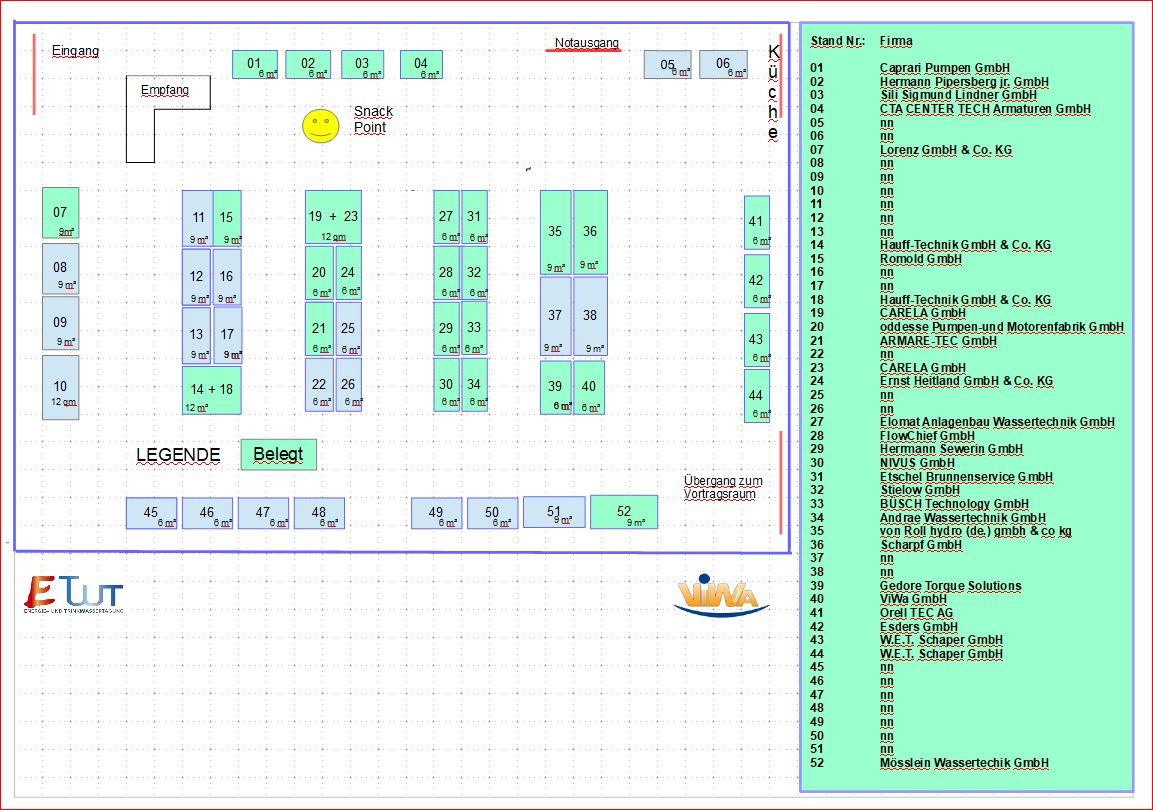Click CTA CENTER TECH Armaturen GmbH entry
The width and height of the screenshot is (1153, 810).
click(x=985, y=109)
